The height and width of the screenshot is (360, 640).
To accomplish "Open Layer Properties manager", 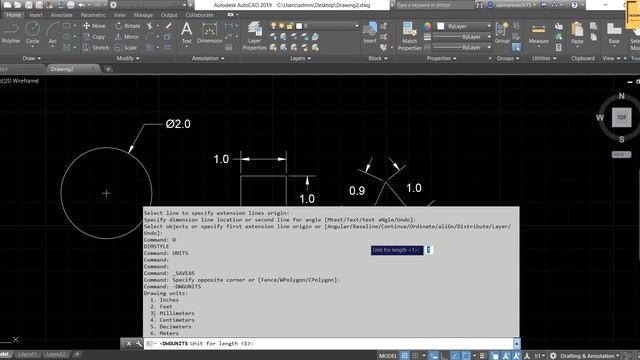I will pos(254,36).
